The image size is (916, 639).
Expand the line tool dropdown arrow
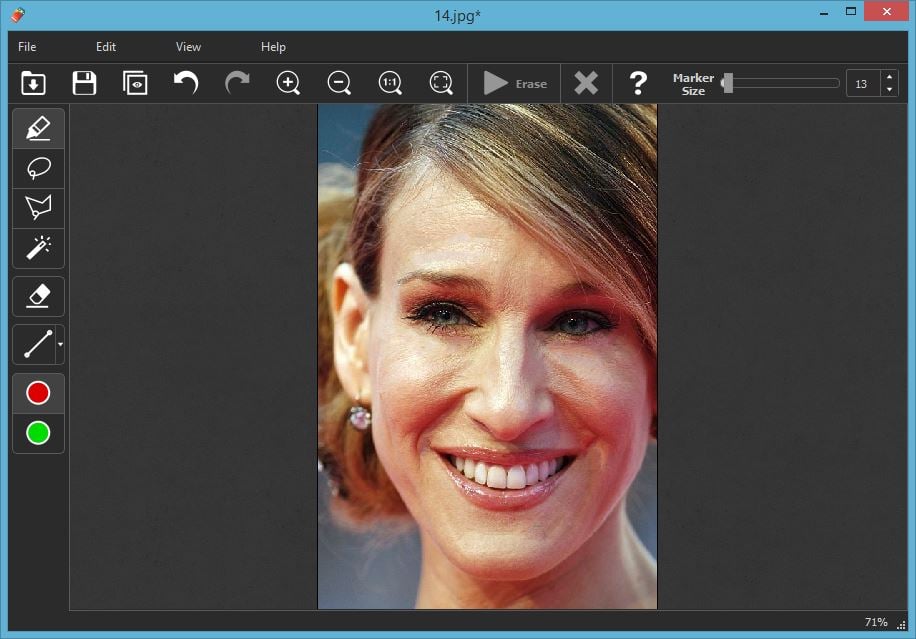coord(60,345)
